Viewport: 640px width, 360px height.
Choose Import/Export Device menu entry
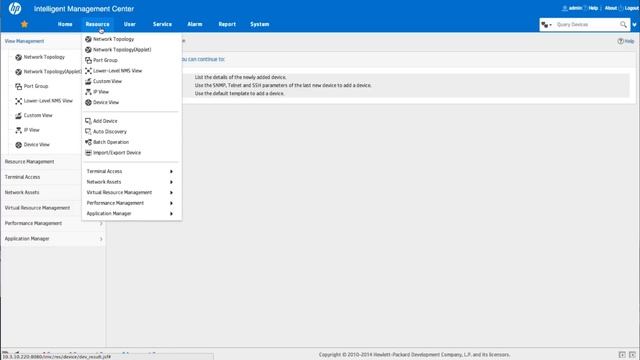pos(117,153)
